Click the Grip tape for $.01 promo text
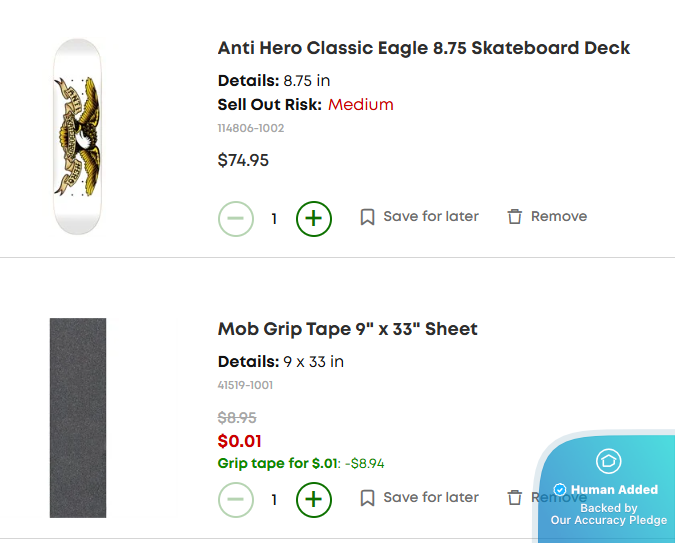 (277, 463)
